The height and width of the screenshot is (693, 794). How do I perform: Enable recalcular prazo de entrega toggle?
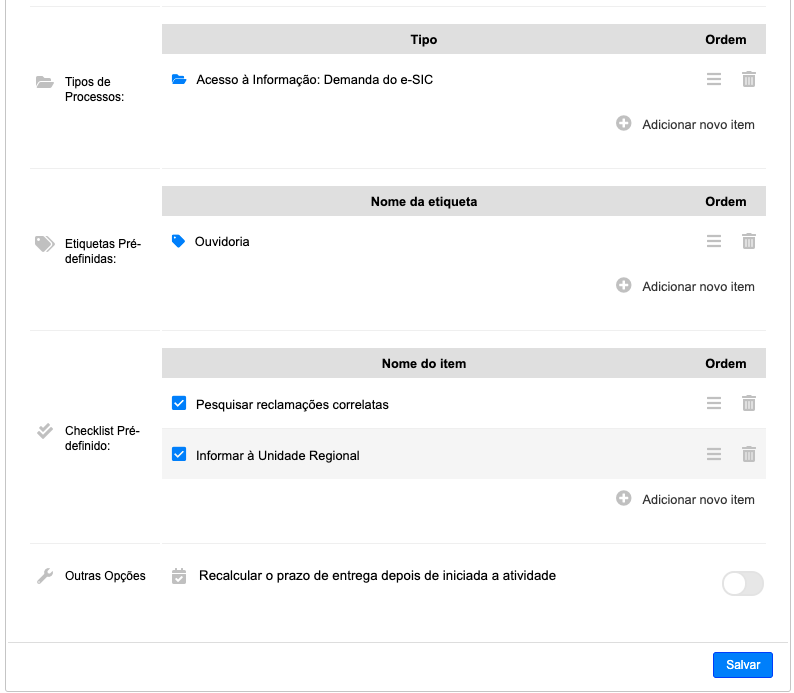[x=742, y=584]
